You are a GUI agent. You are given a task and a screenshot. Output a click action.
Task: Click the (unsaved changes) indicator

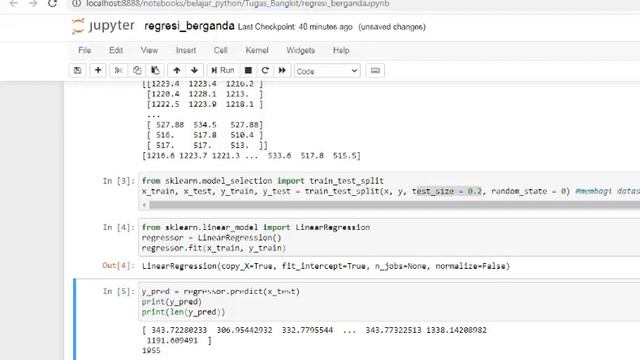tap(392, 27)
